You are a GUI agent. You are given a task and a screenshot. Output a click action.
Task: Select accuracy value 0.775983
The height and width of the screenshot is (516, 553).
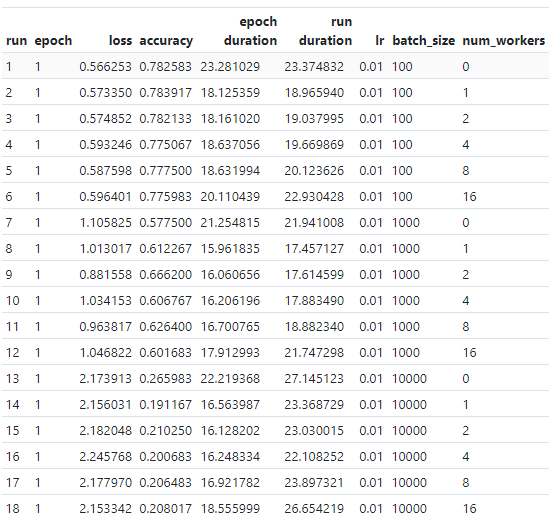165,197
